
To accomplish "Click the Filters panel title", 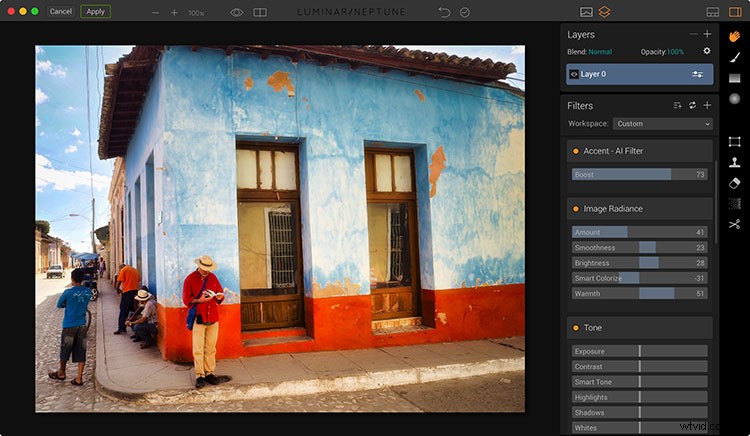I will tap(580, 106).
